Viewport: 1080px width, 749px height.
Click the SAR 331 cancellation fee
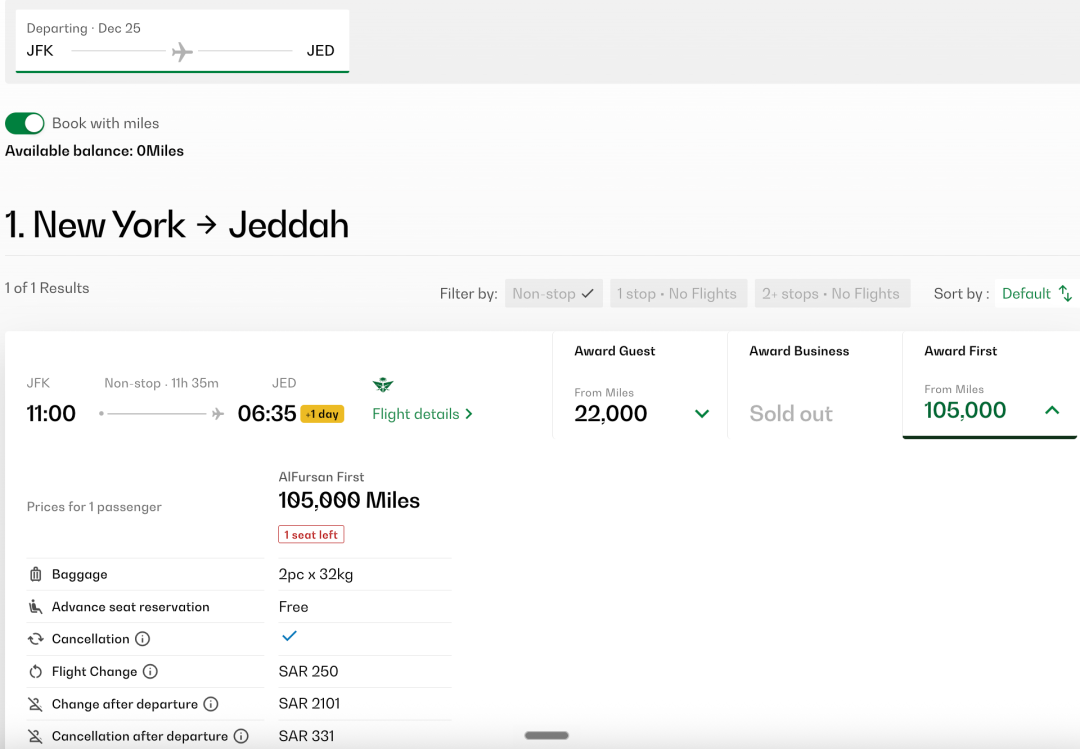[307, 736]
